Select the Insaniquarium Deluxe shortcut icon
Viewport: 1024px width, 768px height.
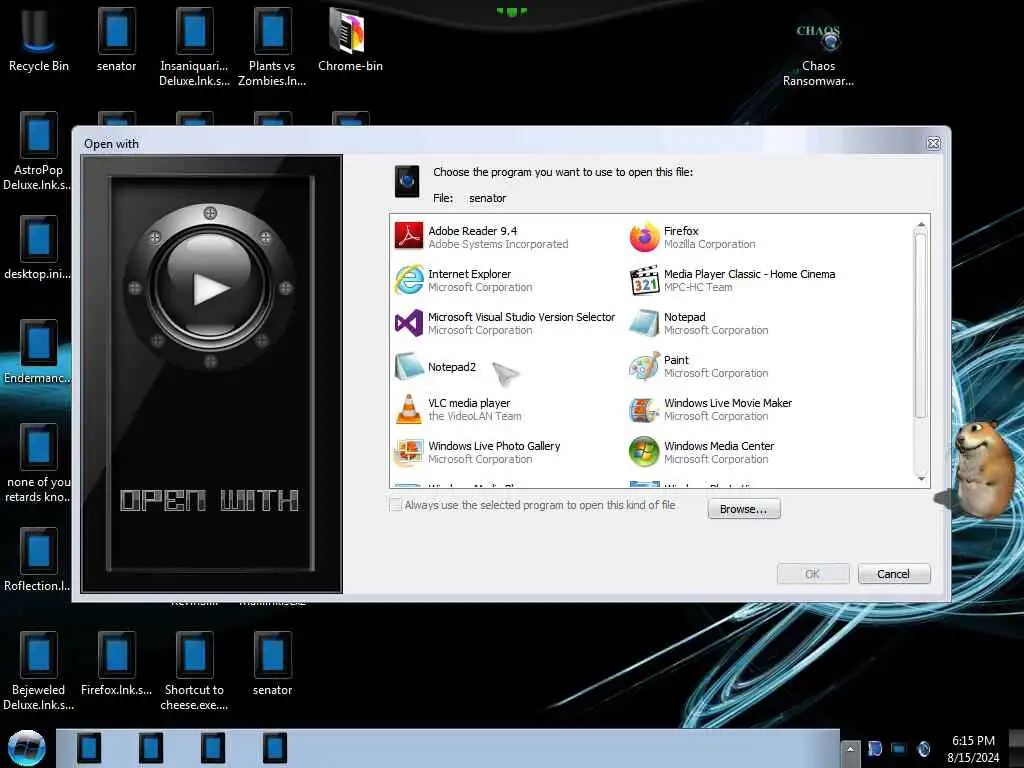click(x=195, y=47)
